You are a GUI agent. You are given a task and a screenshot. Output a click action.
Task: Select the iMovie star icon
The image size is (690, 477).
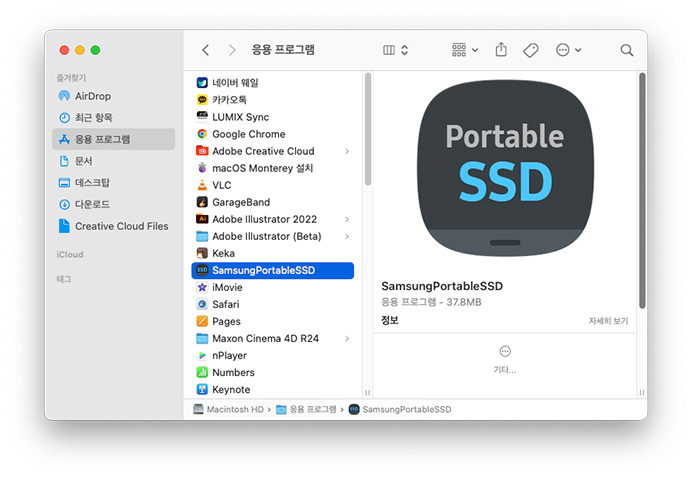[202, 287]
